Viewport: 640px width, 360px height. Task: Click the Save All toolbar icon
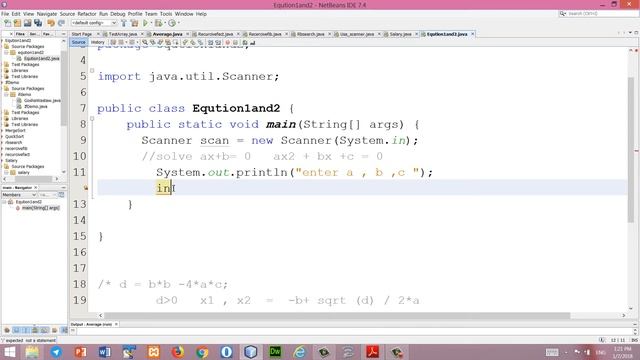coord(38,23)
